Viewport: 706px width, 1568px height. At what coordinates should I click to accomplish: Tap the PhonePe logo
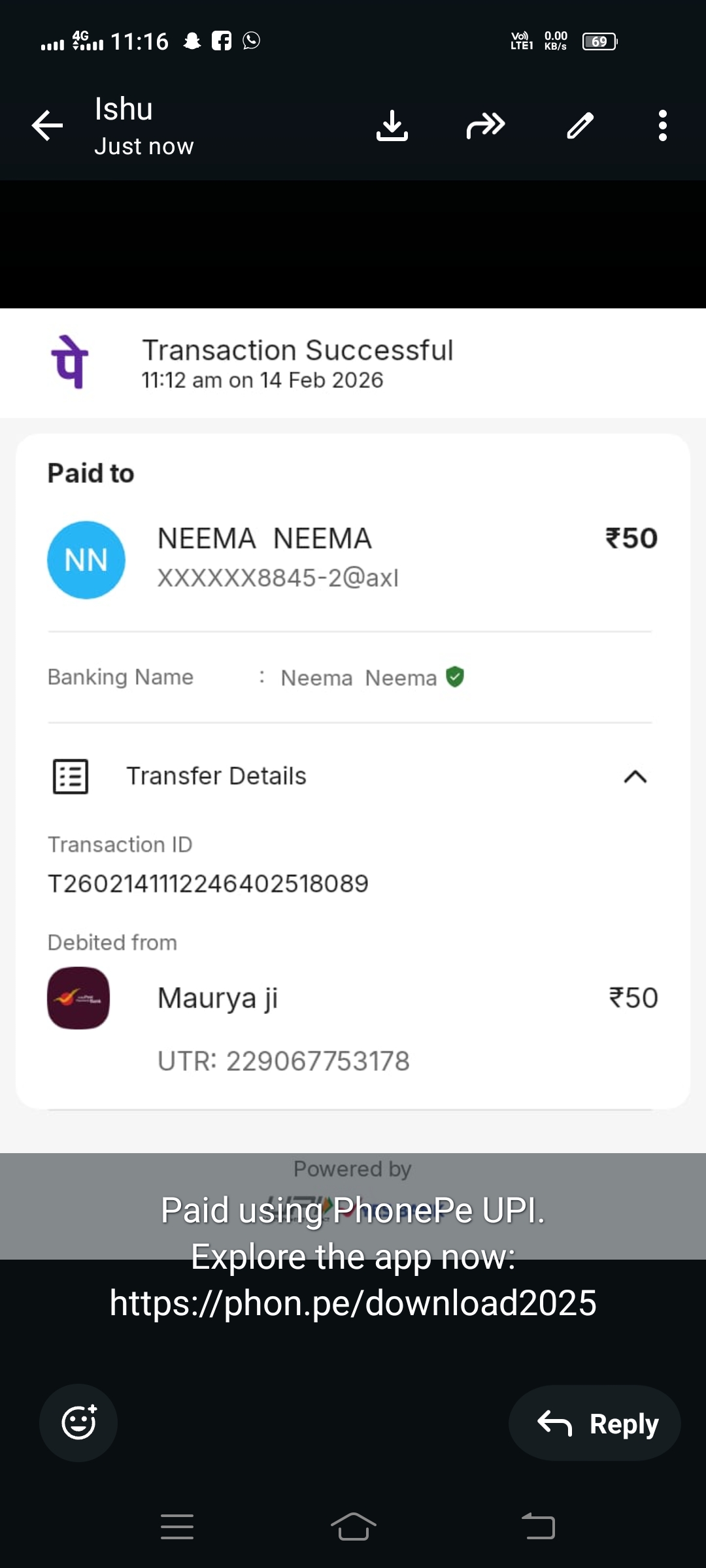click(70, 362)
